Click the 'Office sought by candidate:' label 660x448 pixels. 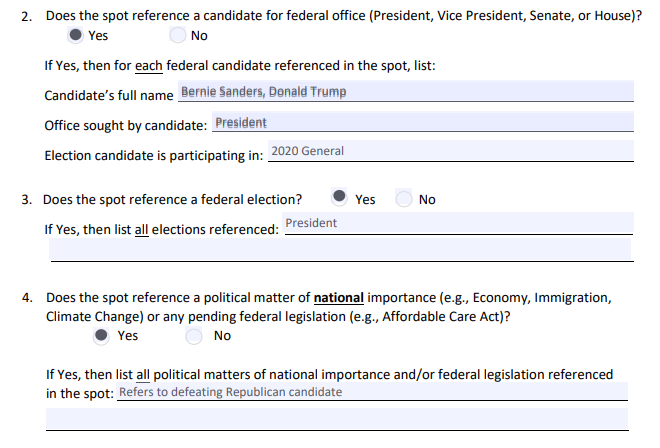(x=126, y=125)
